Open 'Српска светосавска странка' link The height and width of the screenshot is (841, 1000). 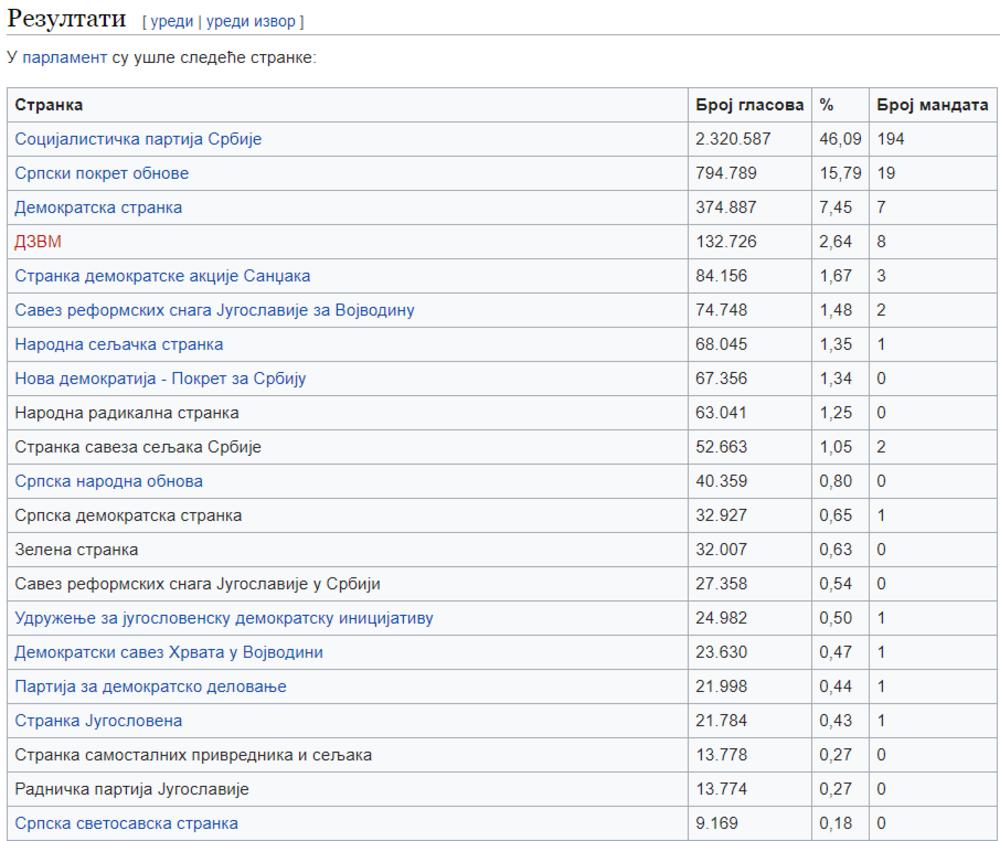(126, 823)
